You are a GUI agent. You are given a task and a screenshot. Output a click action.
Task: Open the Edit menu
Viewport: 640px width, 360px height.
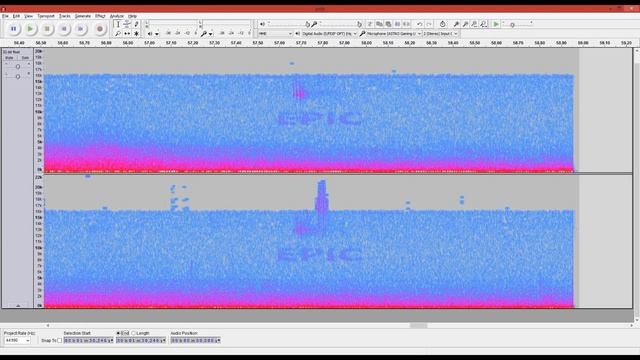[x=16, y=16]
